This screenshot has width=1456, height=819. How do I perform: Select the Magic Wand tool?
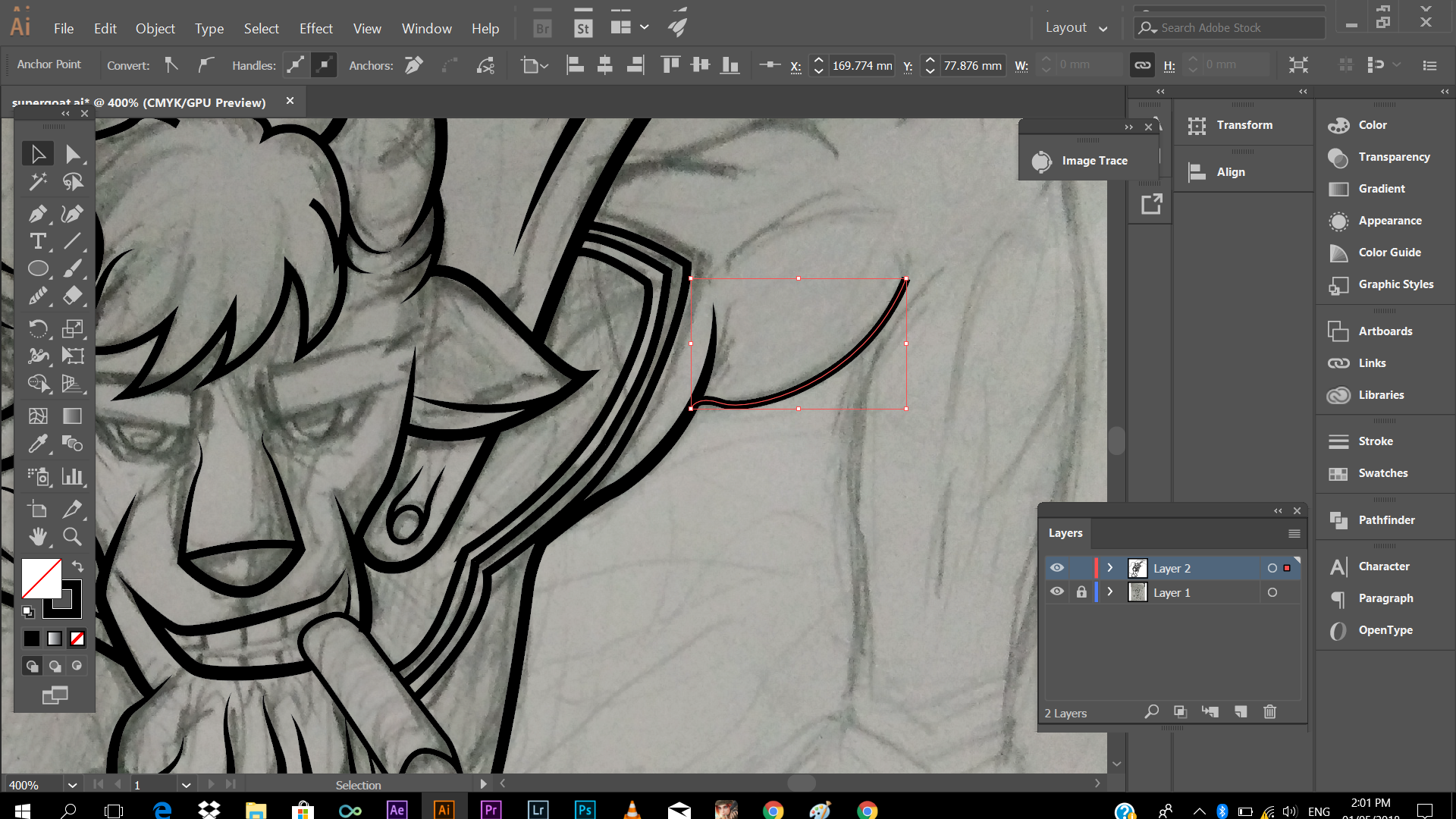37,182
